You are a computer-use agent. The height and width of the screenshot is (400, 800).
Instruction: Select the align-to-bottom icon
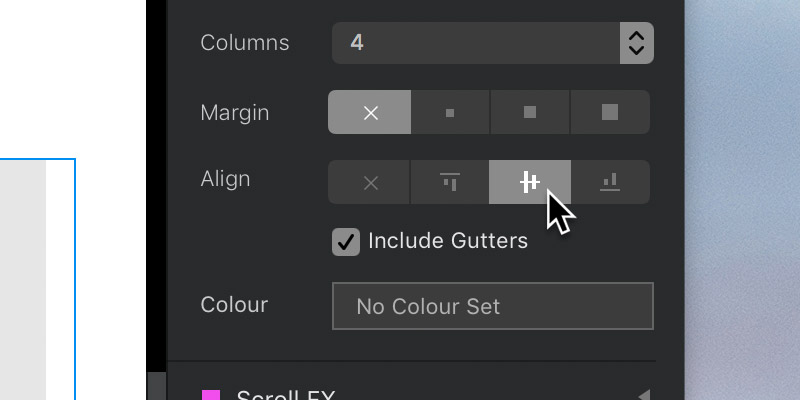pos(610,182)
